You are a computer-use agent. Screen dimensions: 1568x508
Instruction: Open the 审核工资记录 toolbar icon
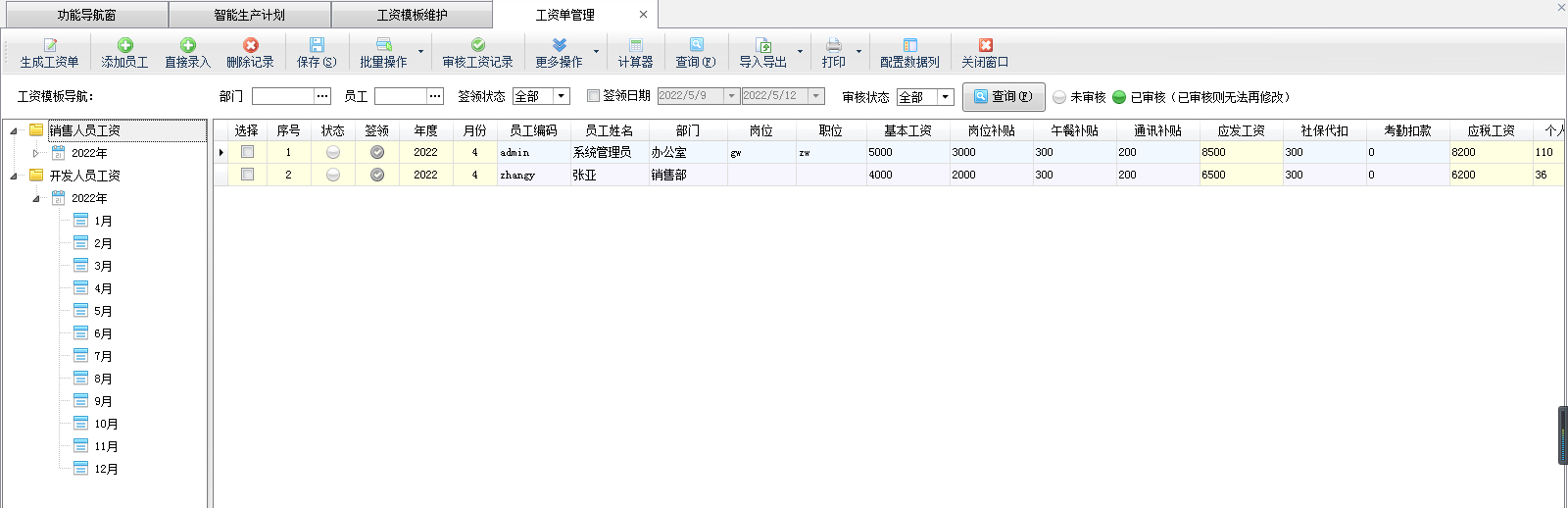[x=477, y=45]
